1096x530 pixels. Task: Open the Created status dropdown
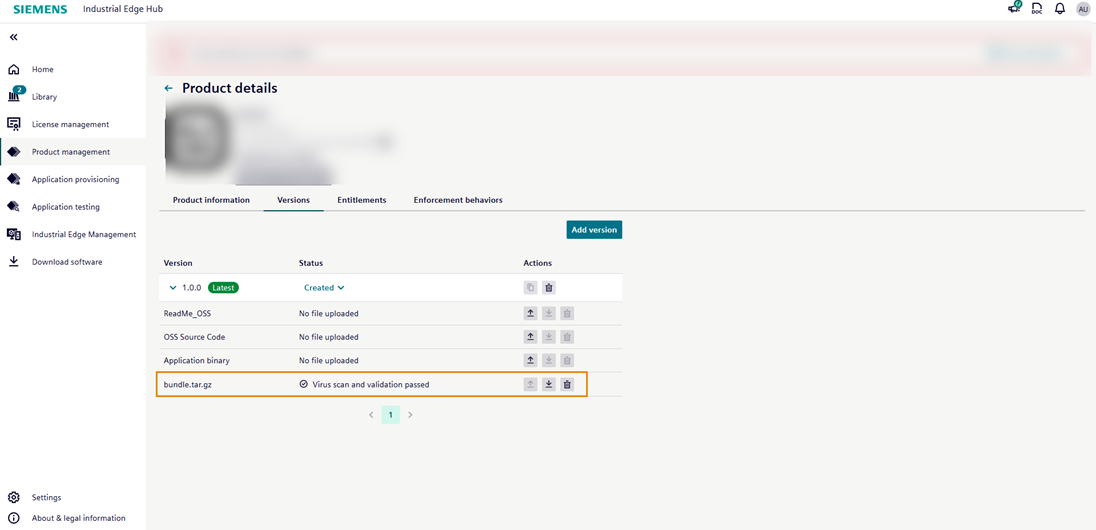point(324,287)
